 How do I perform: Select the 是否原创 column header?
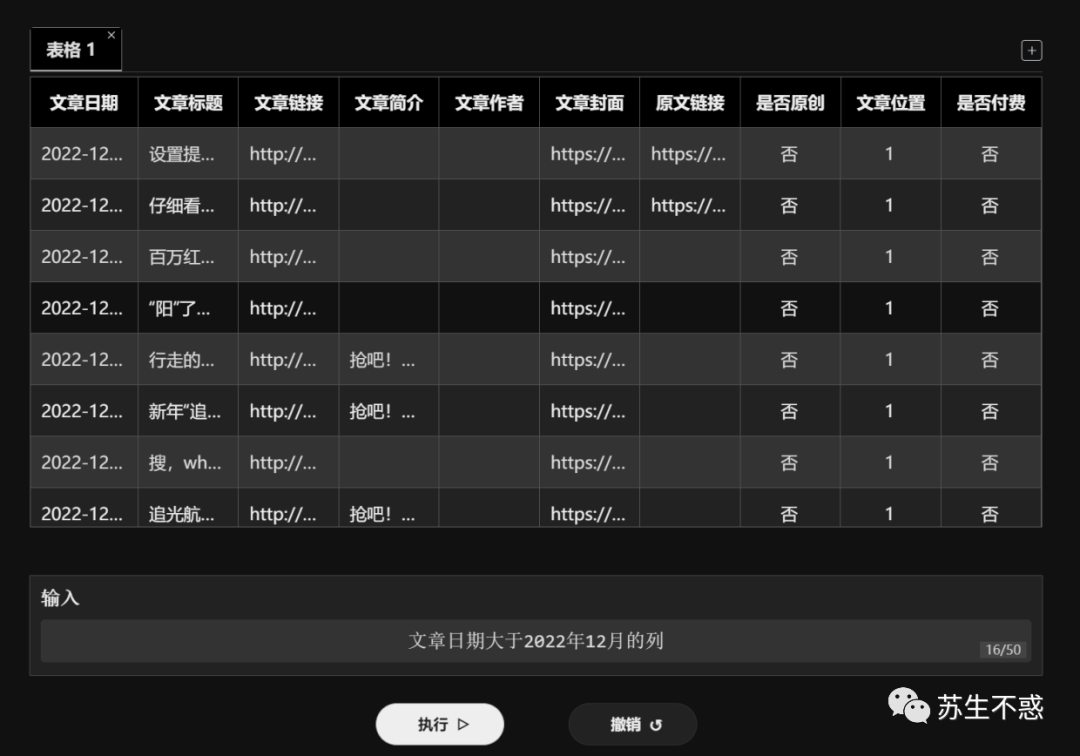pos(789,101)
